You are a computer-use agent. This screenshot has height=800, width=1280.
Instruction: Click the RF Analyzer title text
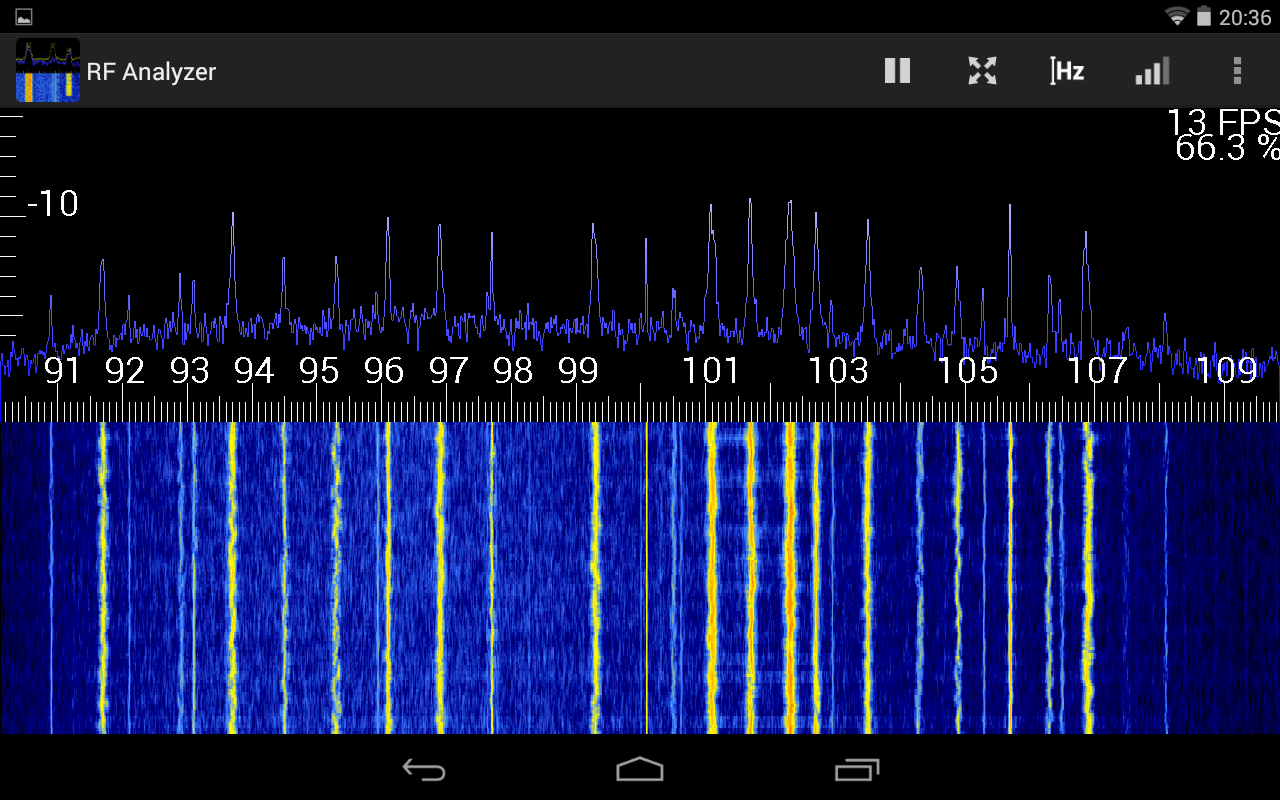[x=151, y=72]
